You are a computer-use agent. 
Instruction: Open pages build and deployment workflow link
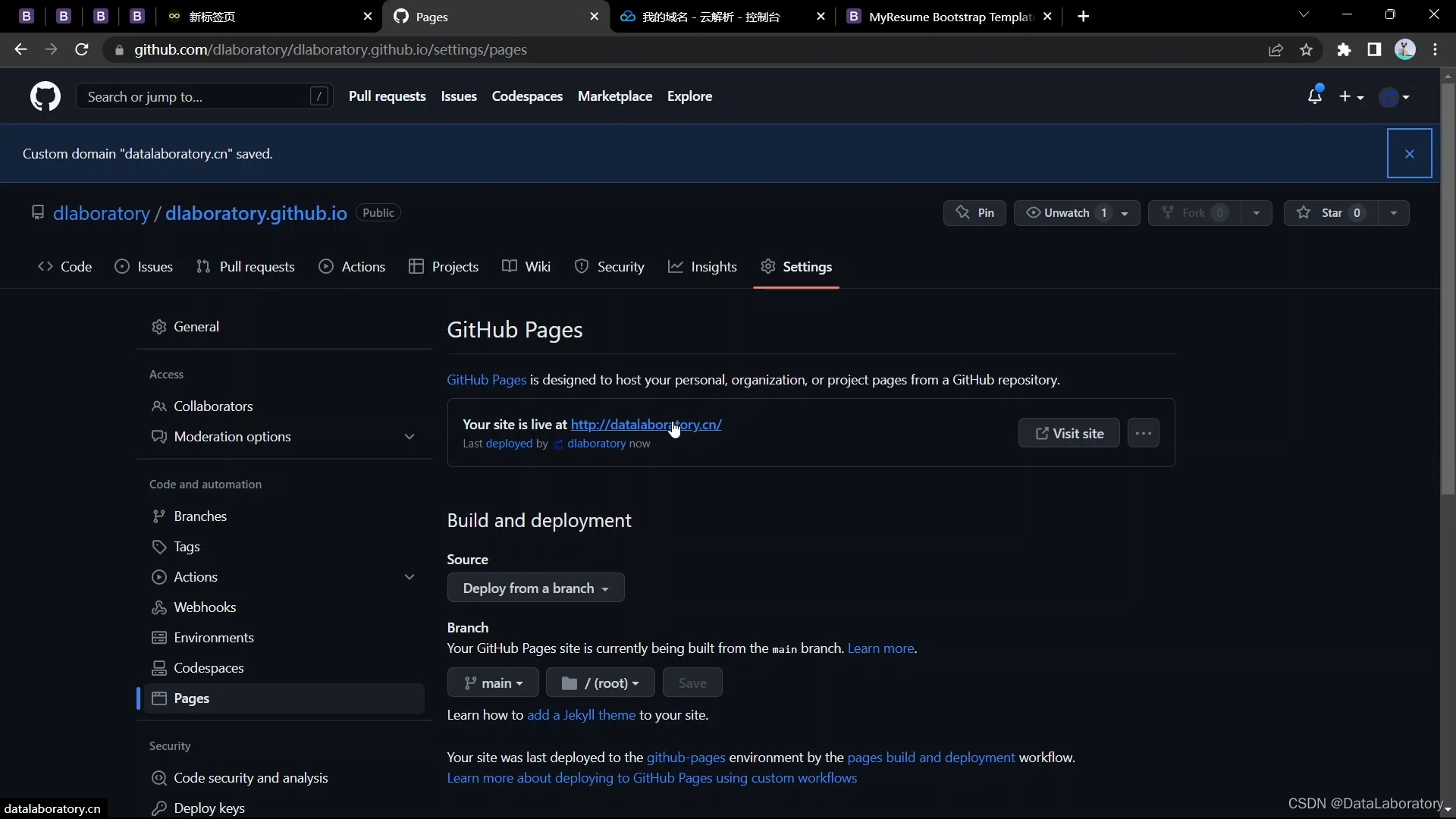click(x=930, y=758)
